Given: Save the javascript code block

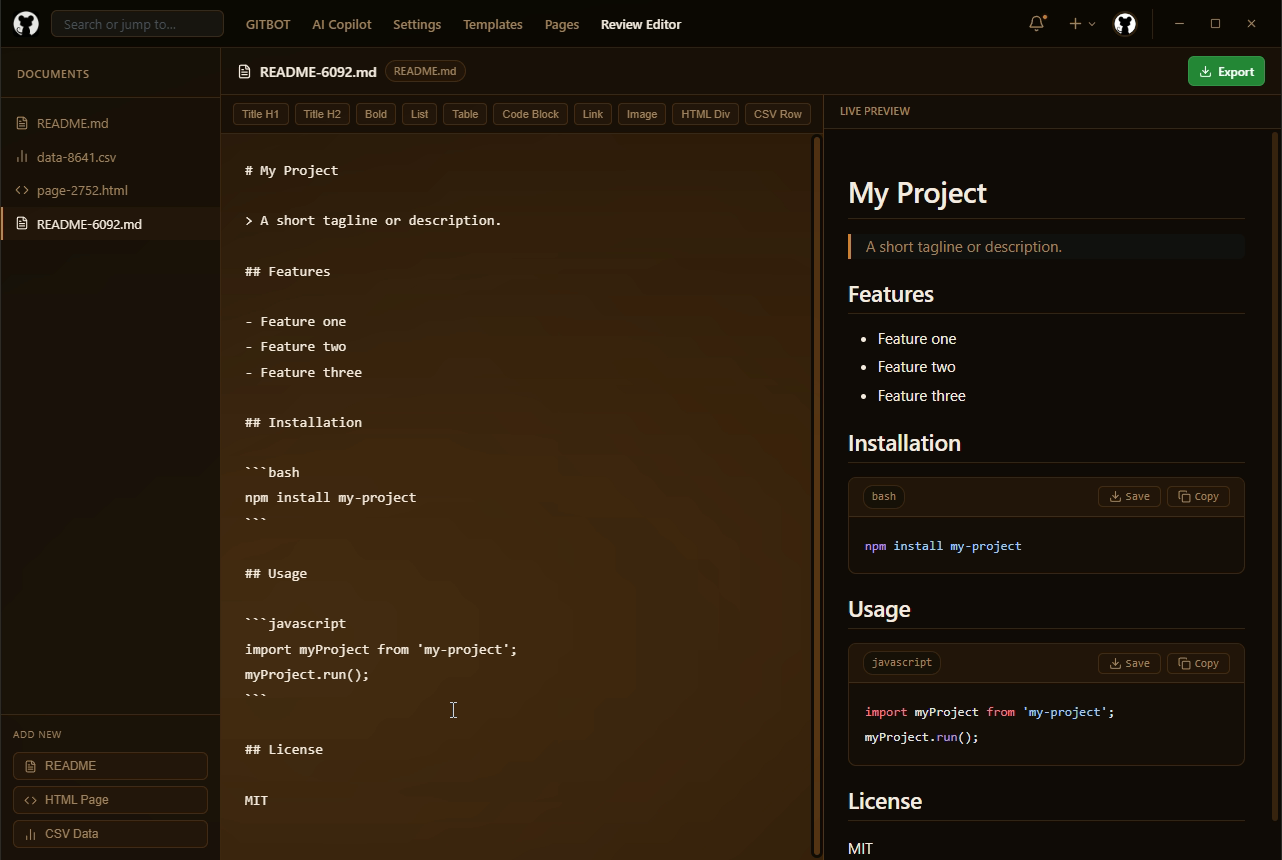Looking at the screenshot, I should pos(1129,663).
